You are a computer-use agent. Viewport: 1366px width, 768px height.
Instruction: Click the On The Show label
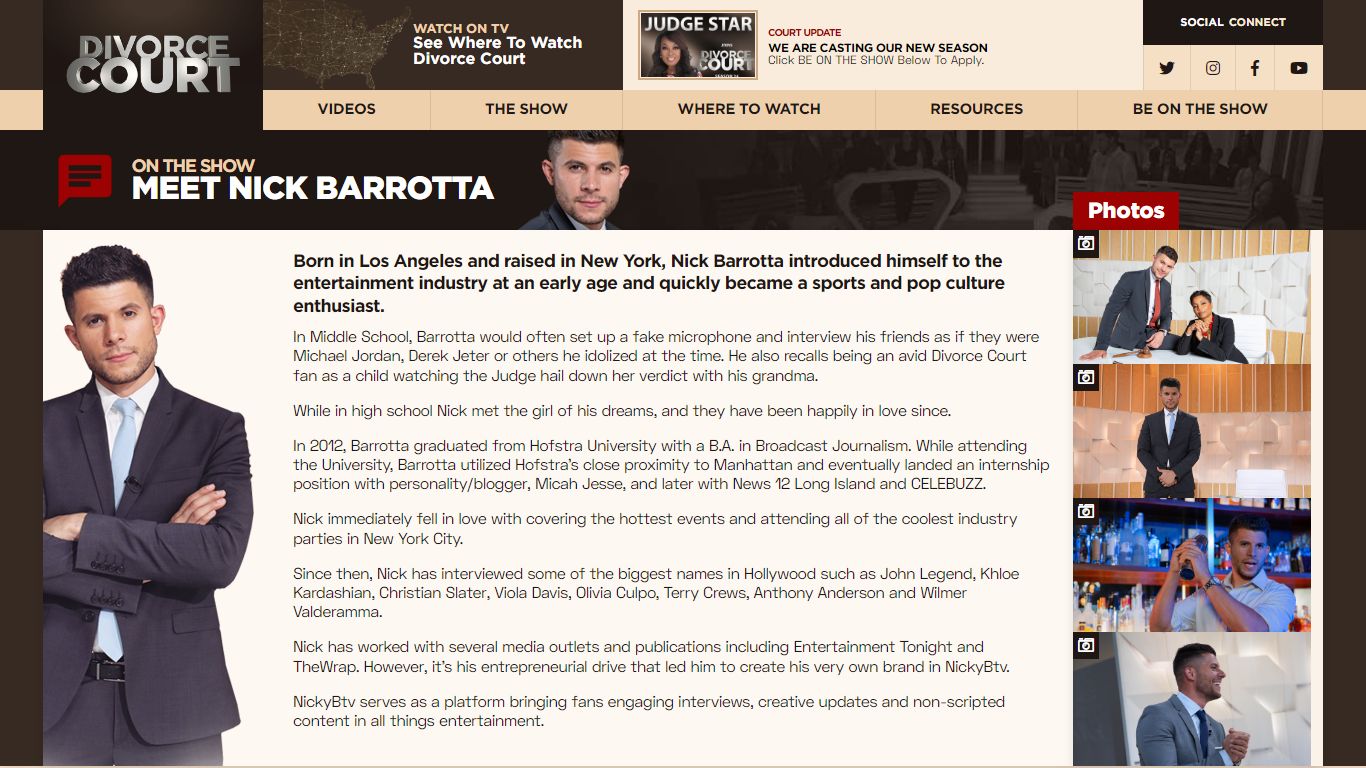(x=193, y=165)
